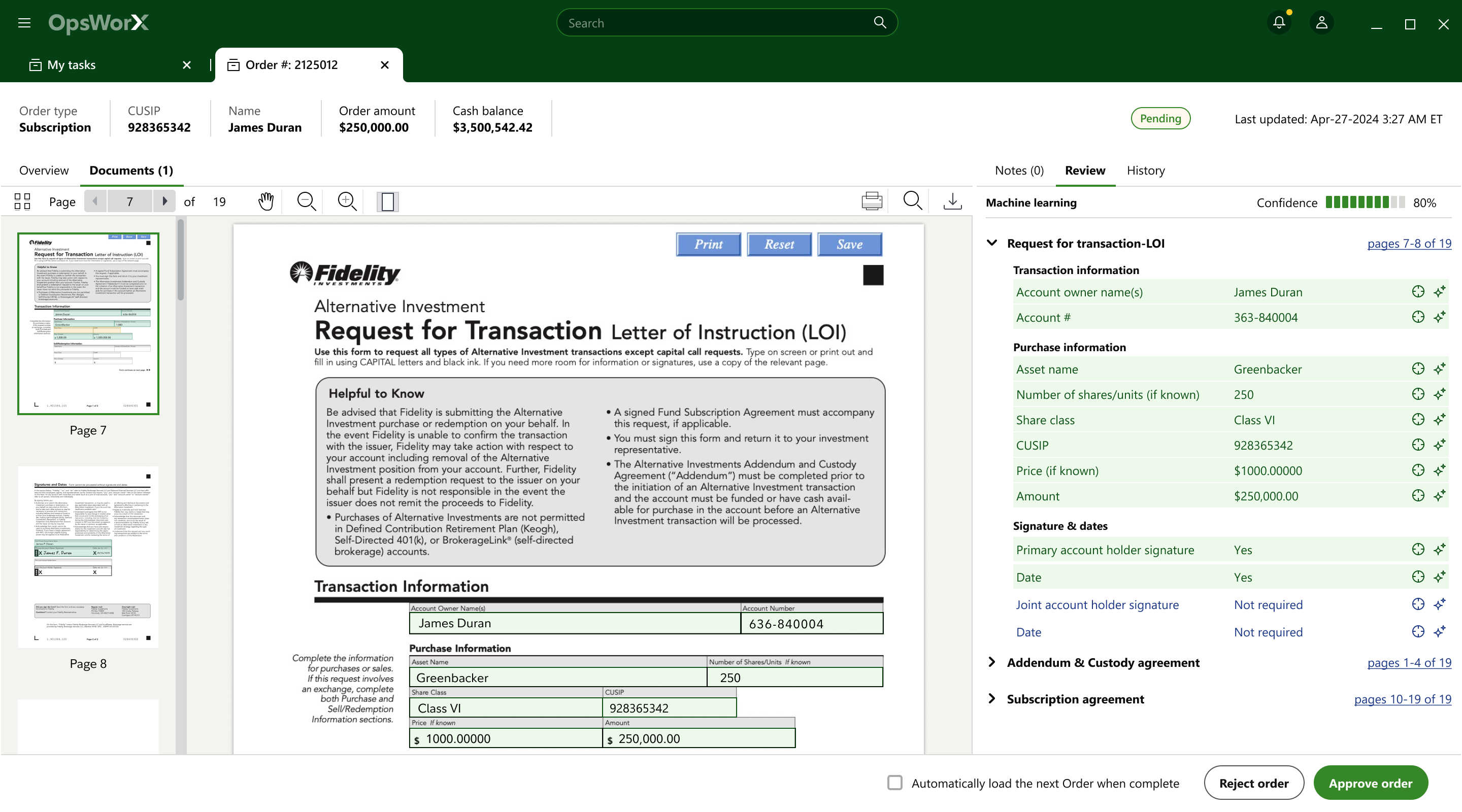The image size is (1462, 812).
Task: Collapse Request for transaction-LOI section
Action: (991, 243)
